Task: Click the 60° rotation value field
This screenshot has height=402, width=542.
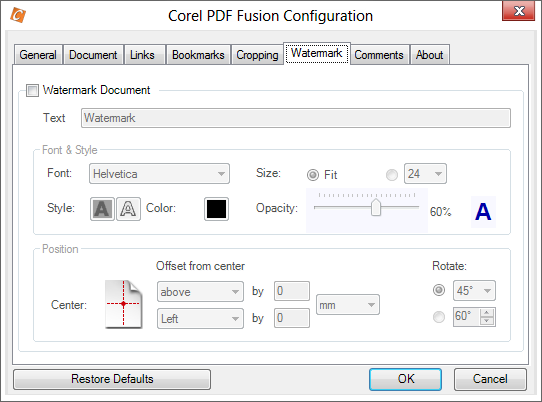Action: pos(467,317)
